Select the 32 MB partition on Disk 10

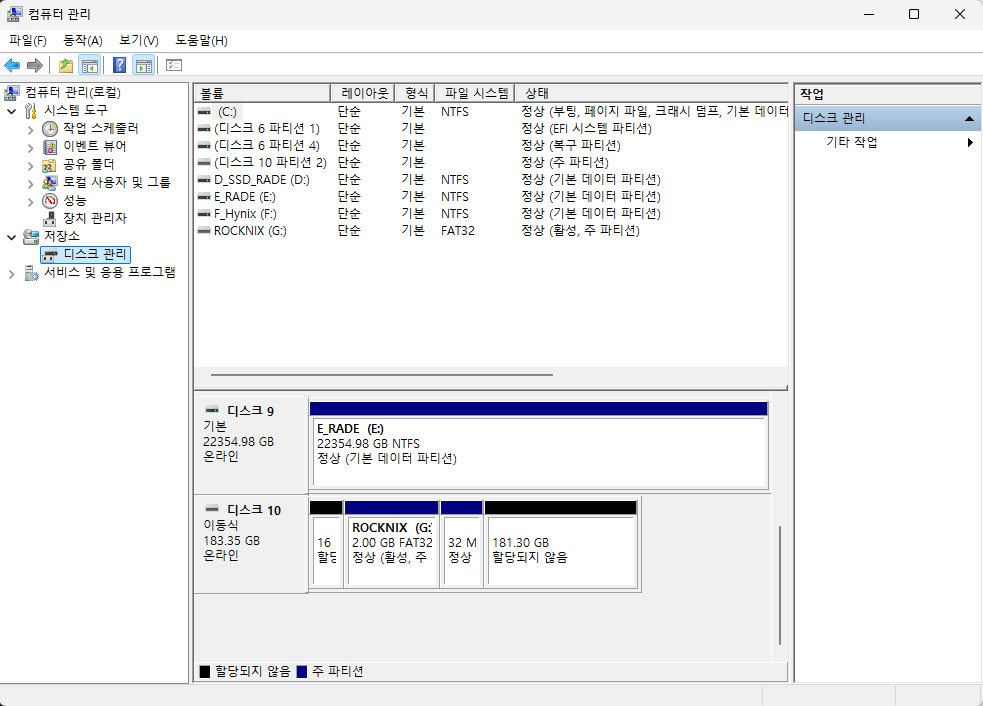tap(461, 544)
